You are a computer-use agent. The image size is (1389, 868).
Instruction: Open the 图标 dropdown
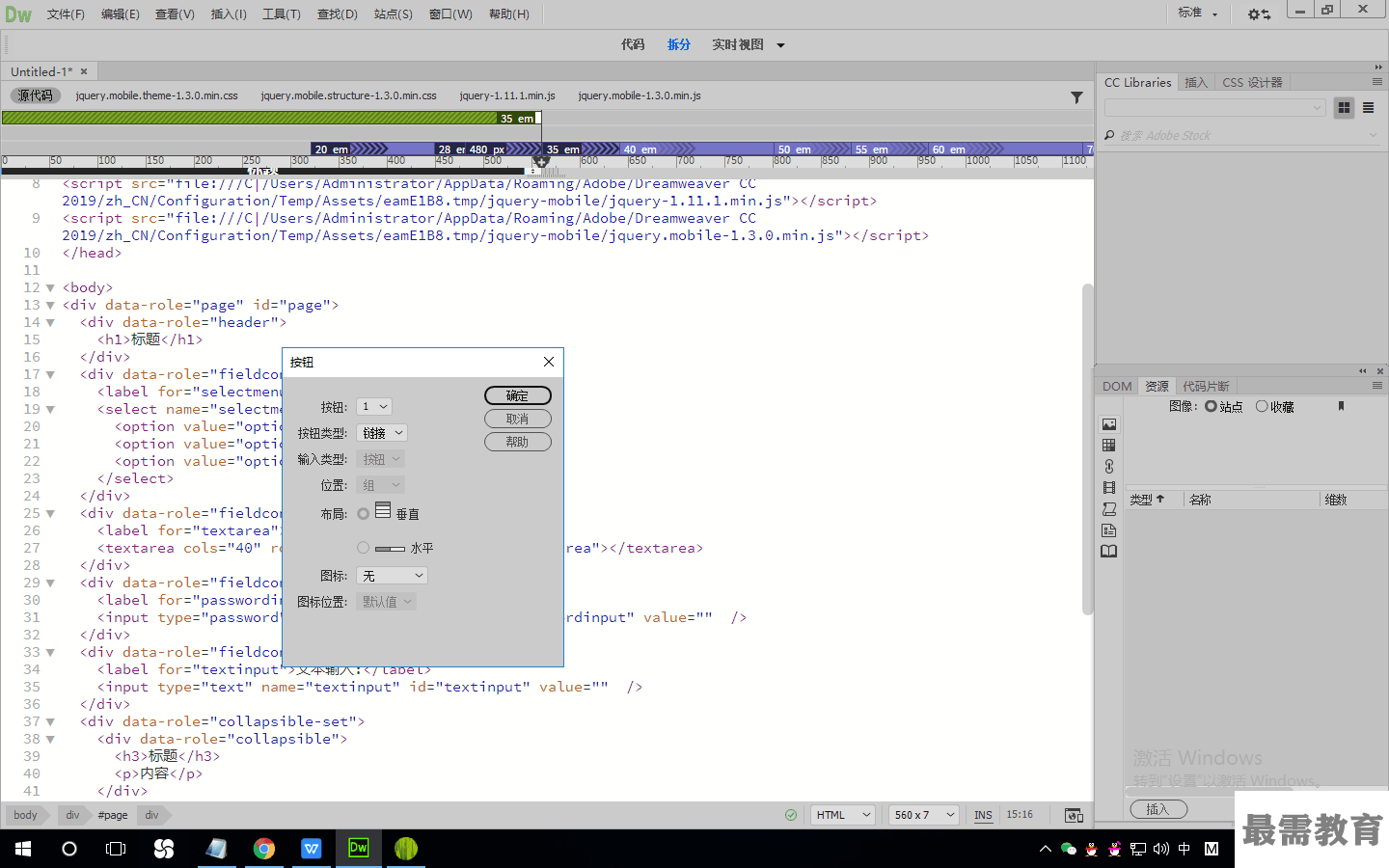[392, 576]
